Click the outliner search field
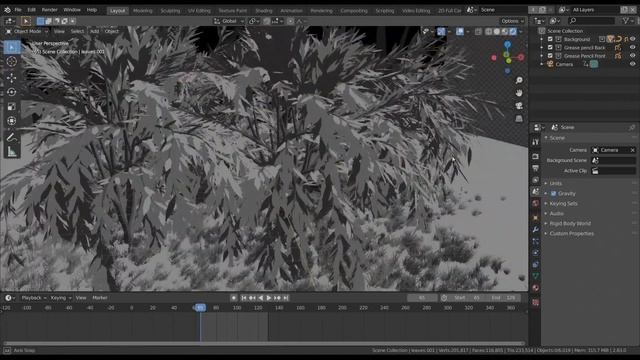Image resolution: width=640 pixels, height=360 pixels. [592, 20]
